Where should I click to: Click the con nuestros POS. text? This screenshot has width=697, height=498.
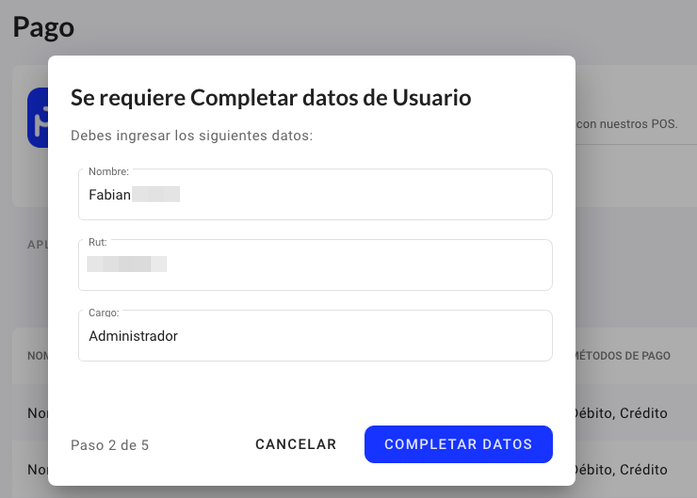coord(627,124)
